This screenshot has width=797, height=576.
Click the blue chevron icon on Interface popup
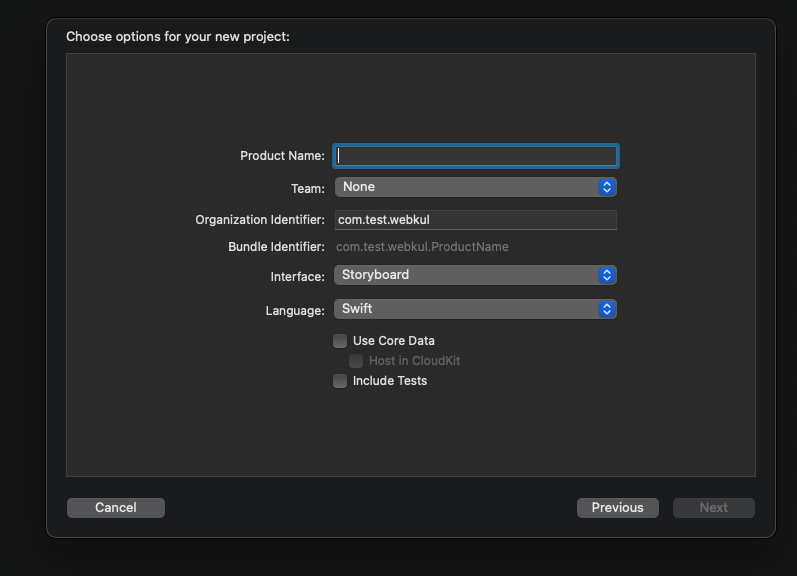pyautogui.click(x=607, y=275)
